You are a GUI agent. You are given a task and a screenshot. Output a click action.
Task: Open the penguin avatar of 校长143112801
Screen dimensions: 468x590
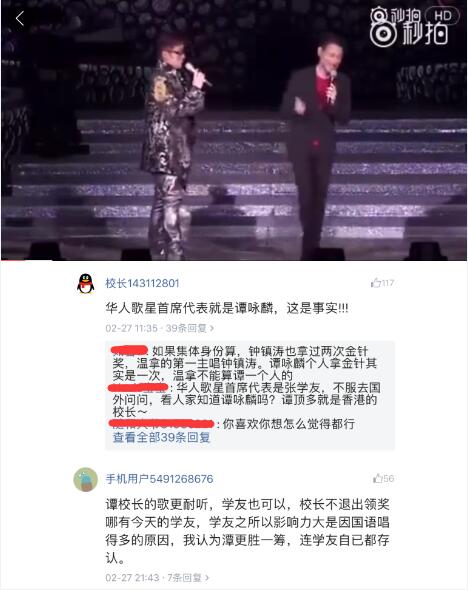tap(86, 283)
